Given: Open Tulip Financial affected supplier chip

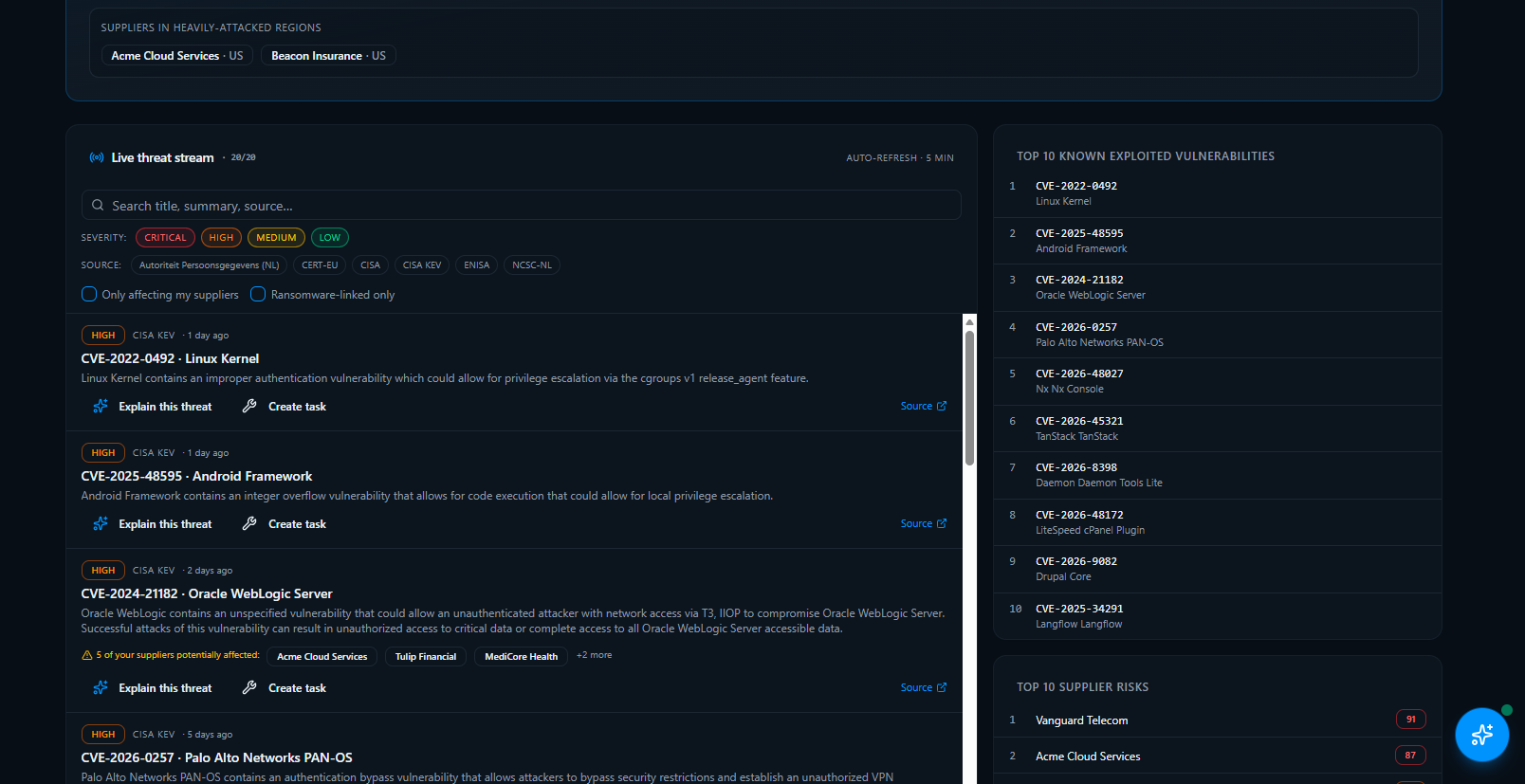Looking at the screenshot, I should 426,656.
